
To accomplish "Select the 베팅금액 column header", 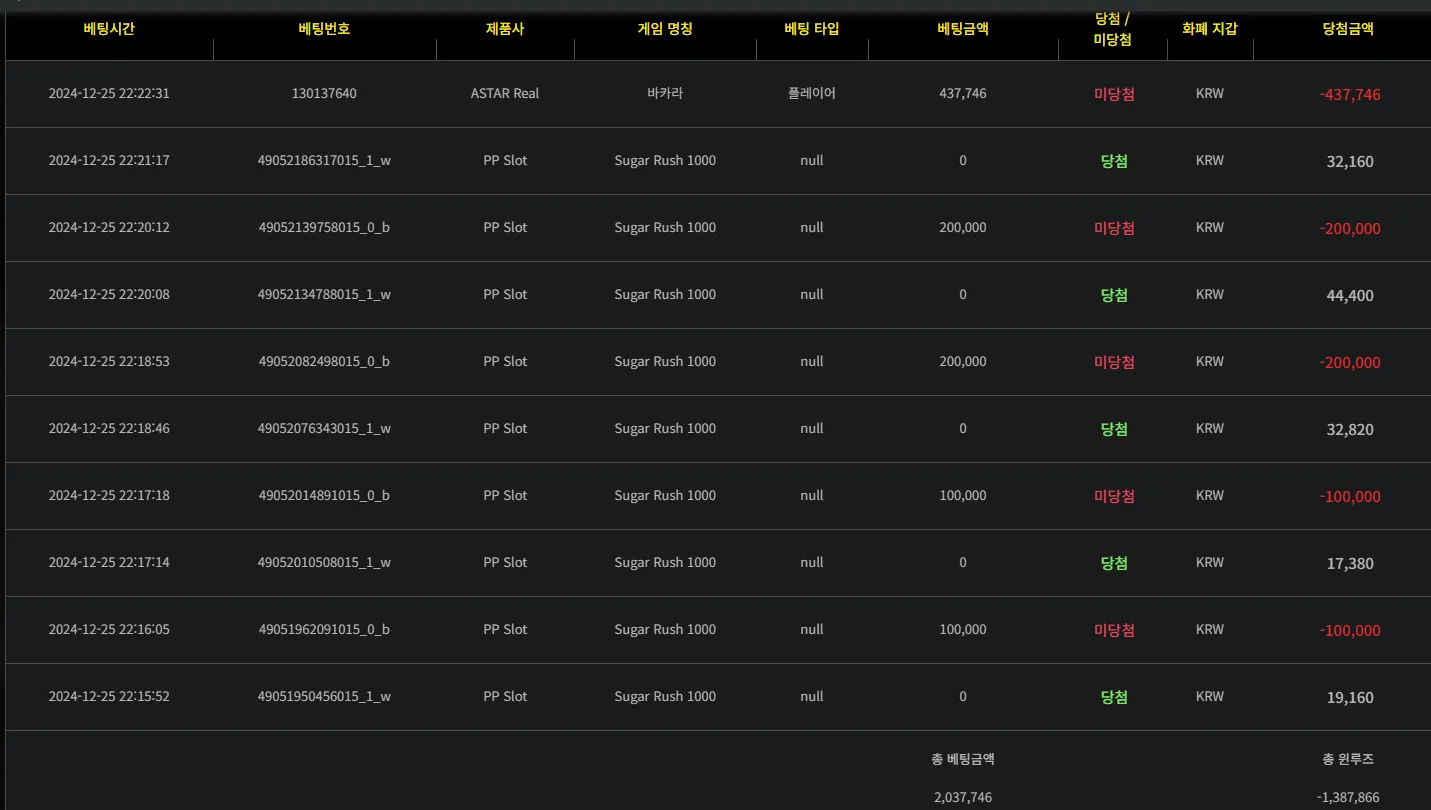I will (963, 29).
